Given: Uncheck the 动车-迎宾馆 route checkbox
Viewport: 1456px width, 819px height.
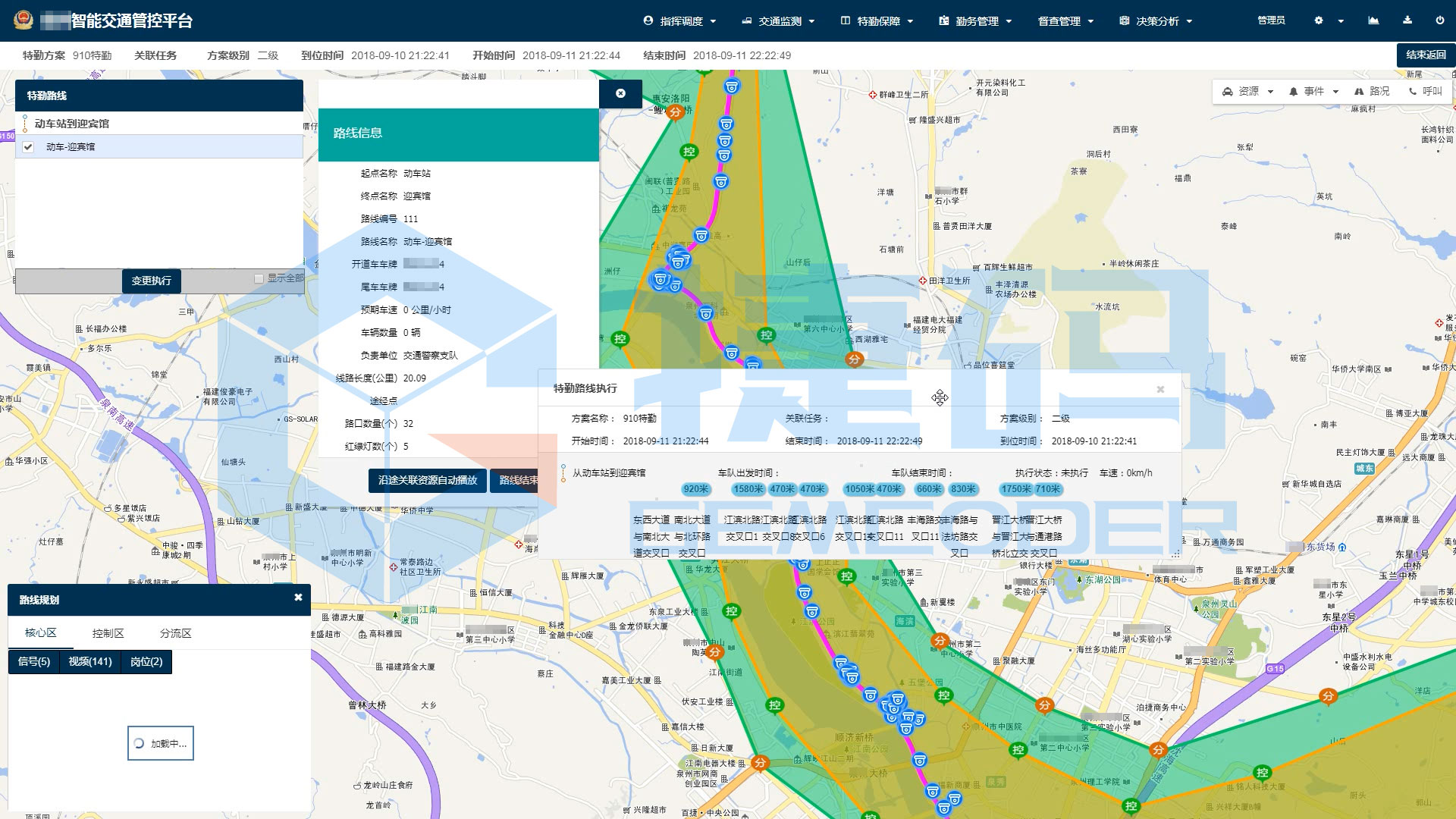Looking at the screenshot, I should click(x=28, y=147).
